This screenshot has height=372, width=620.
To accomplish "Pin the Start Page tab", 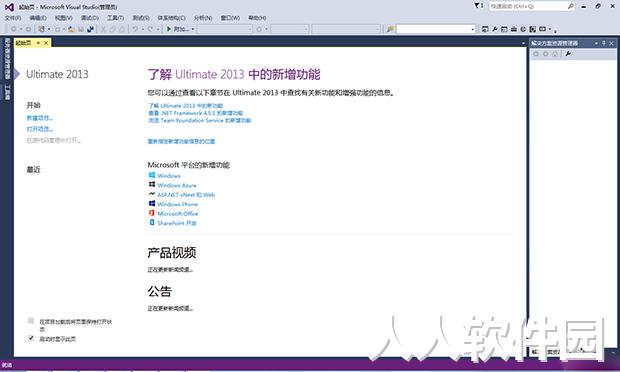I will [38, 43].
